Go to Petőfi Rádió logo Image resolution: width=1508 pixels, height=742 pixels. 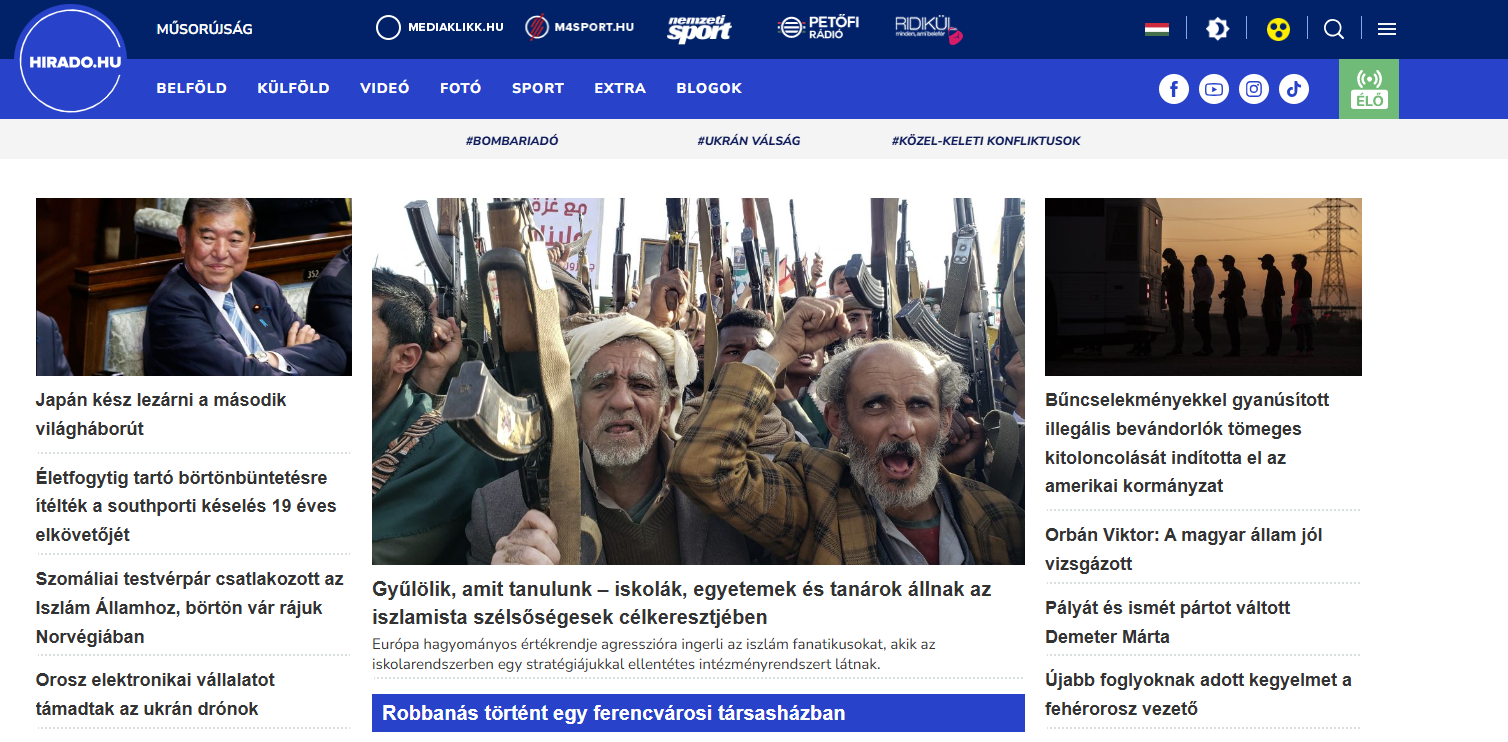[818, 28]
